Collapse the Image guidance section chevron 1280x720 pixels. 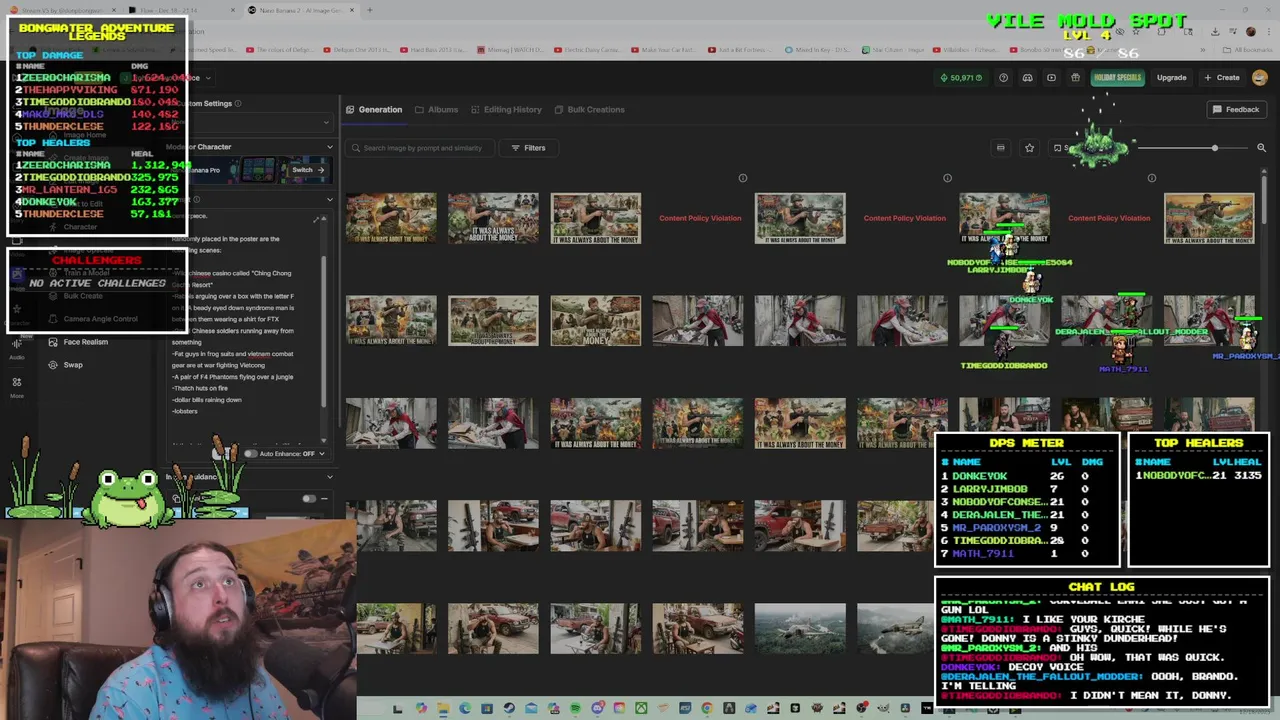click(330, 477)
